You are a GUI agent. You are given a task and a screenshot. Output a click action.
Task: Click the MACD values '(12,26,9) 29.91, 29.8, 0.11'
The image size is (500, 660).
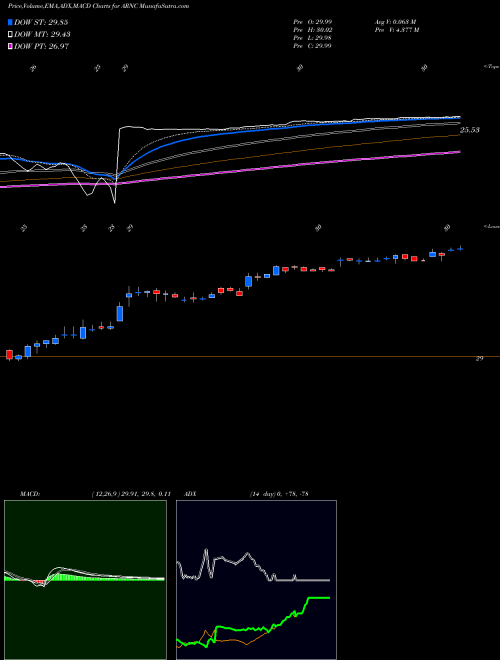[130, 494]
